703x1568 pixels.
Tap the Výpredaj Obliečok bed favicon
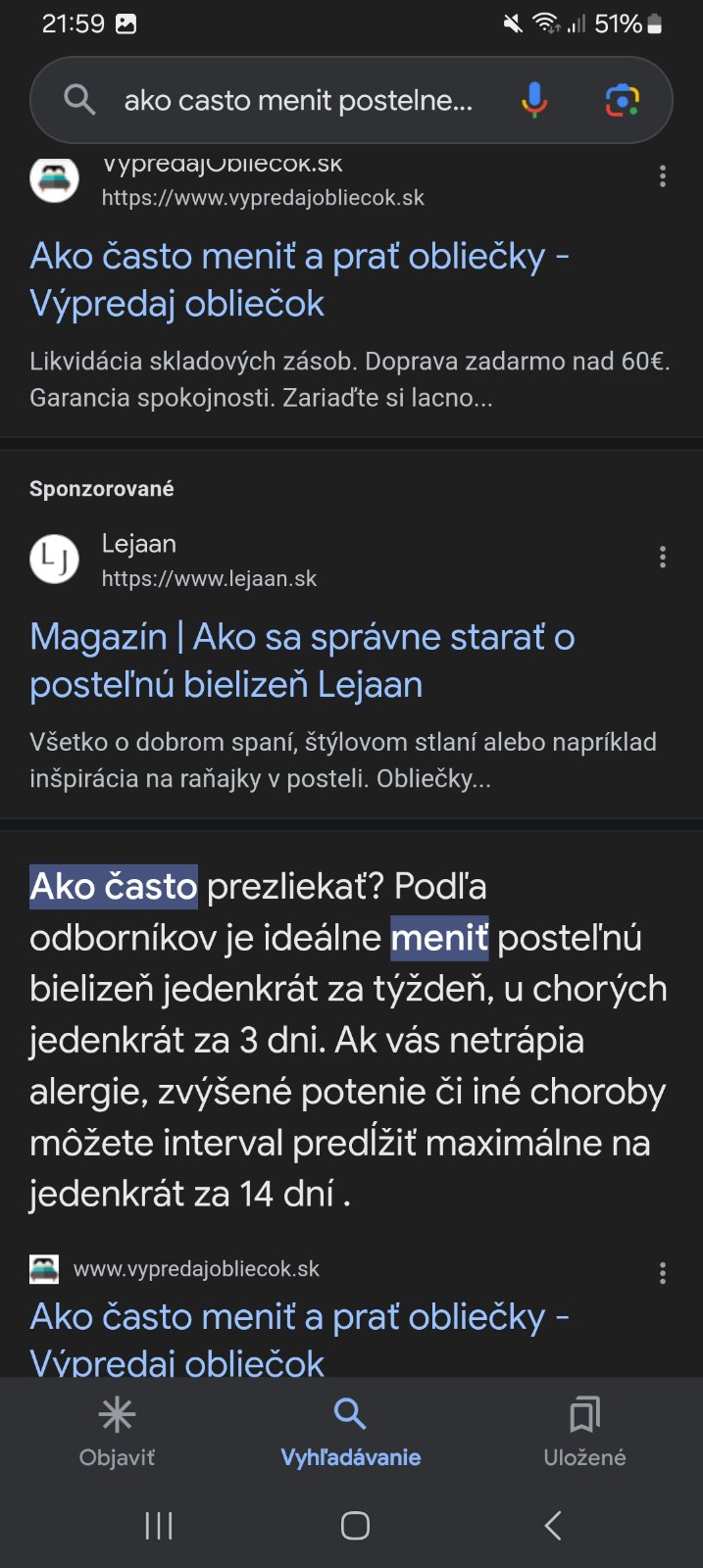point(55,179)
